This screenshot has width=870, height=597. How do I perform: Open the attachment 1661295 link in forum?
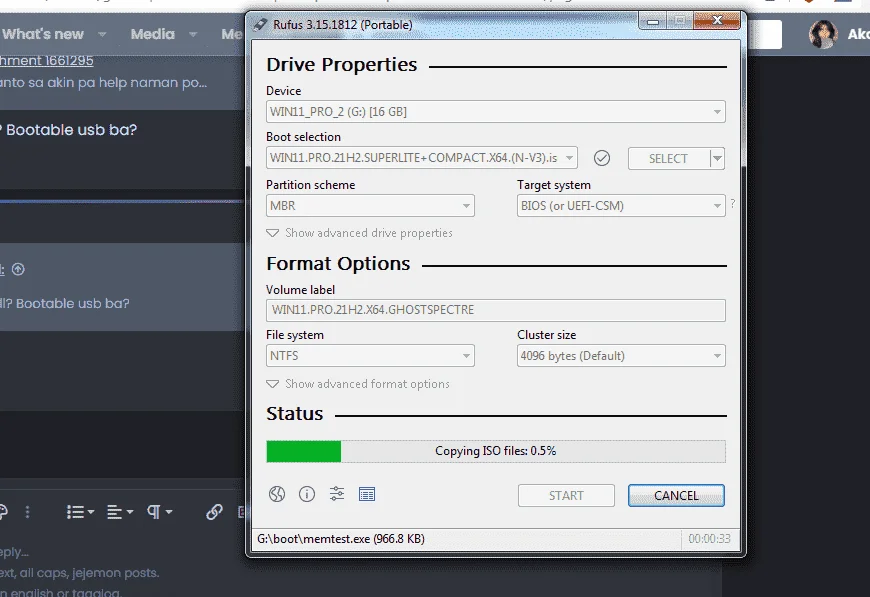click(x=47, y=60)
